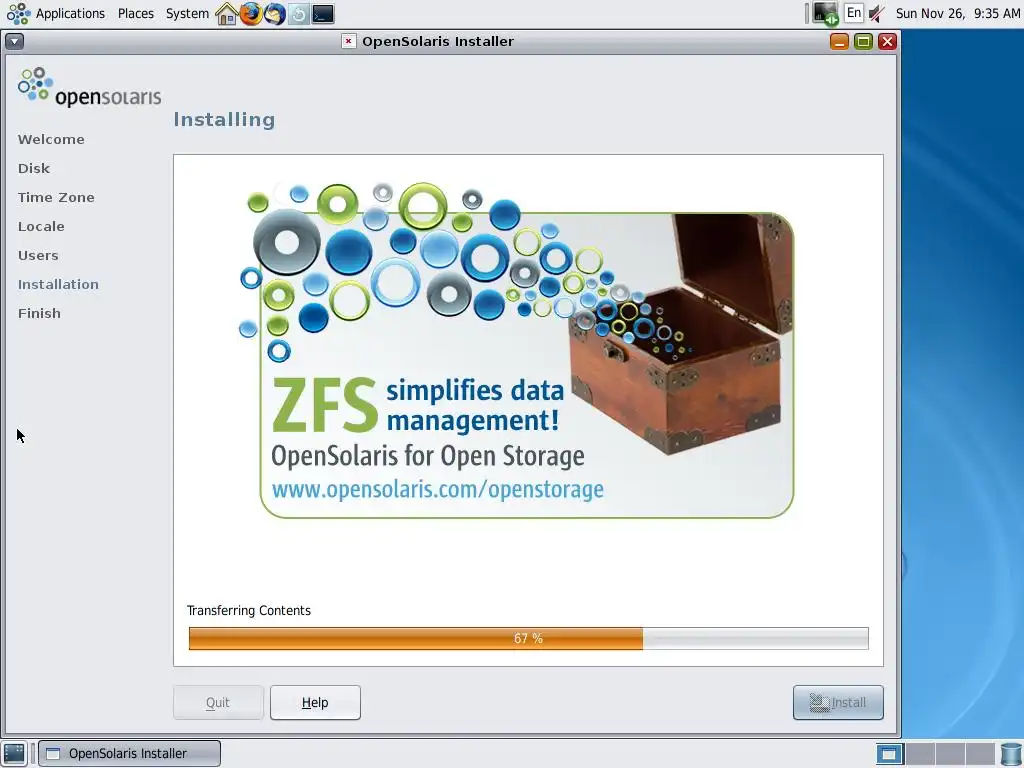Screen dimensions: 1024x768
Task: Open the installer window menu button
Action: (x=14, y=42)
